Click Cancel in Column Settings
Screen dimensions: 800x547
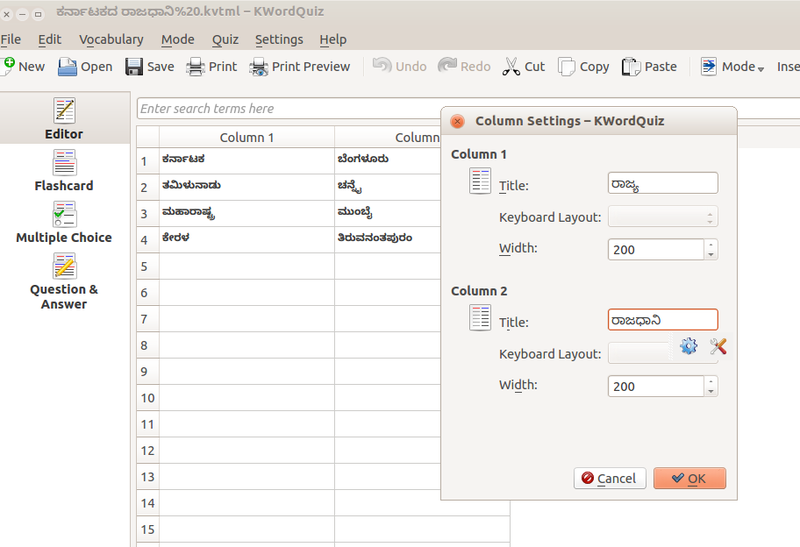tap(610, 478)
